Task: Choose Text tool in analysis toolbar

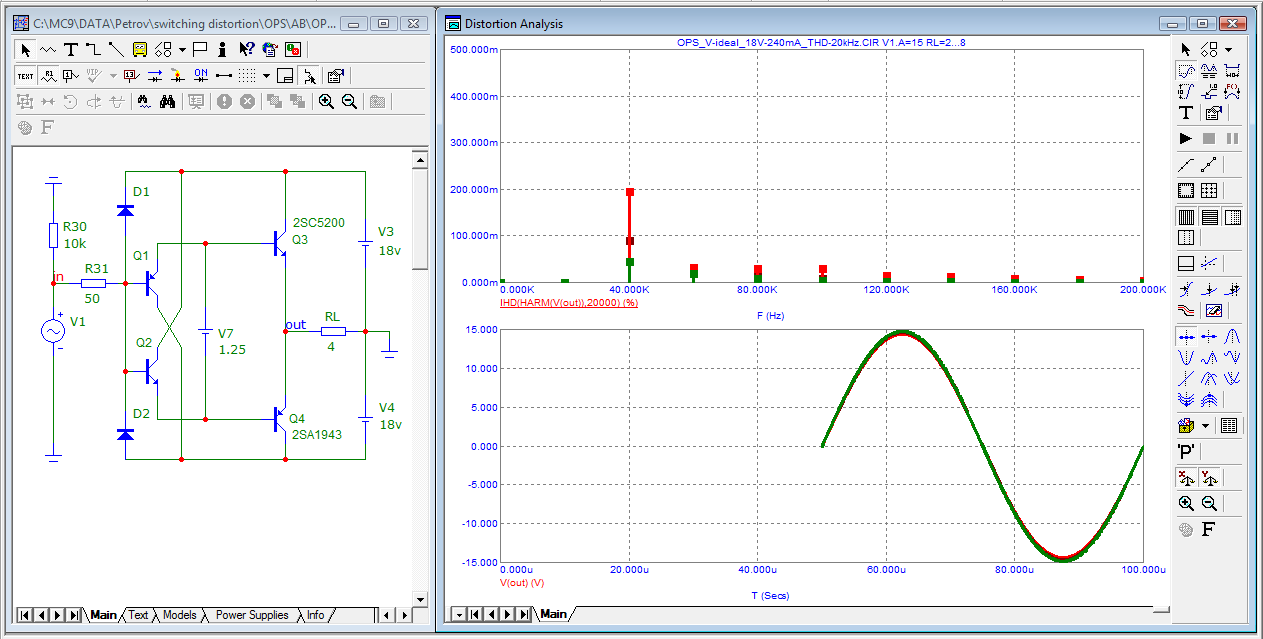Action: pyautogui.click(x=1186, y=113)
